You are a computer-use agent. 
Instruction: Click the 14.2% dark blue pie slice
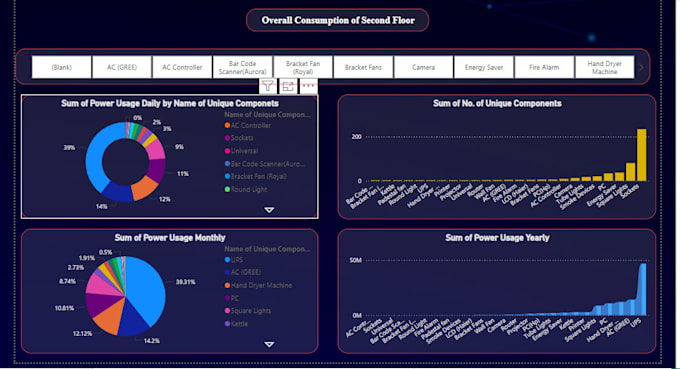coord(133,321)
